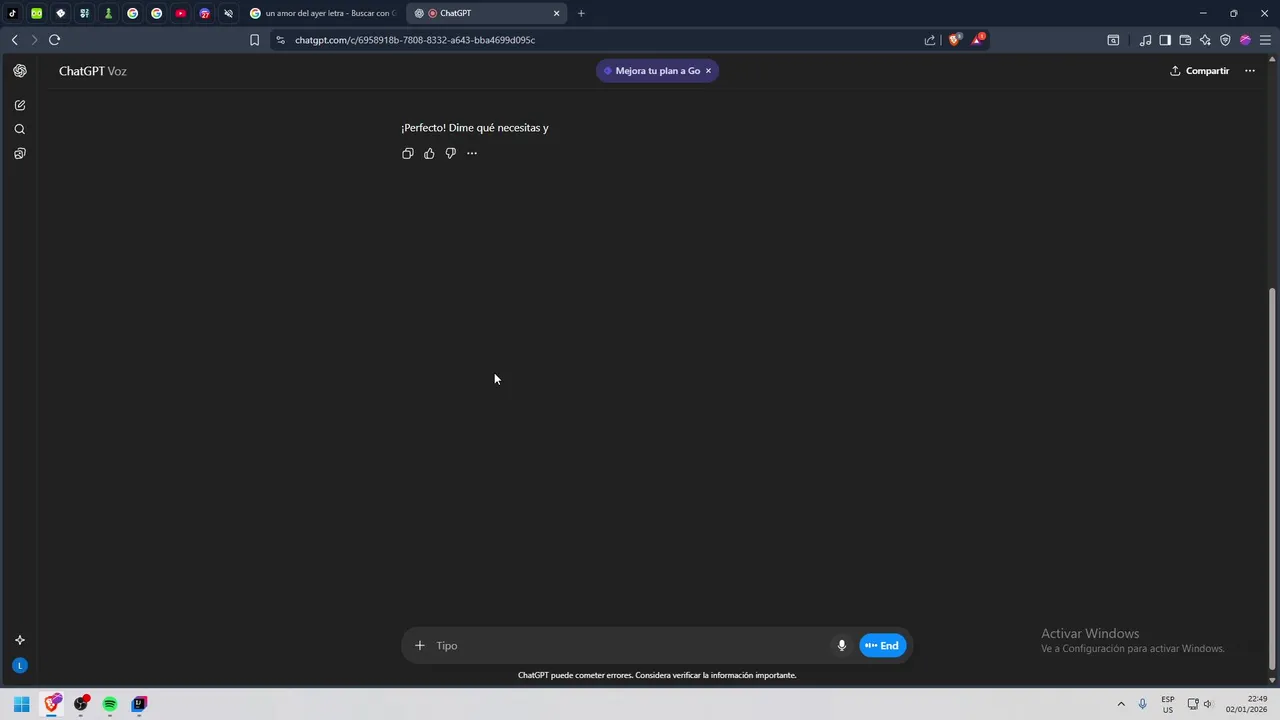Open the taskbar clock 22:49
Screen dimensions: 1280x720
pos(1247,704)
